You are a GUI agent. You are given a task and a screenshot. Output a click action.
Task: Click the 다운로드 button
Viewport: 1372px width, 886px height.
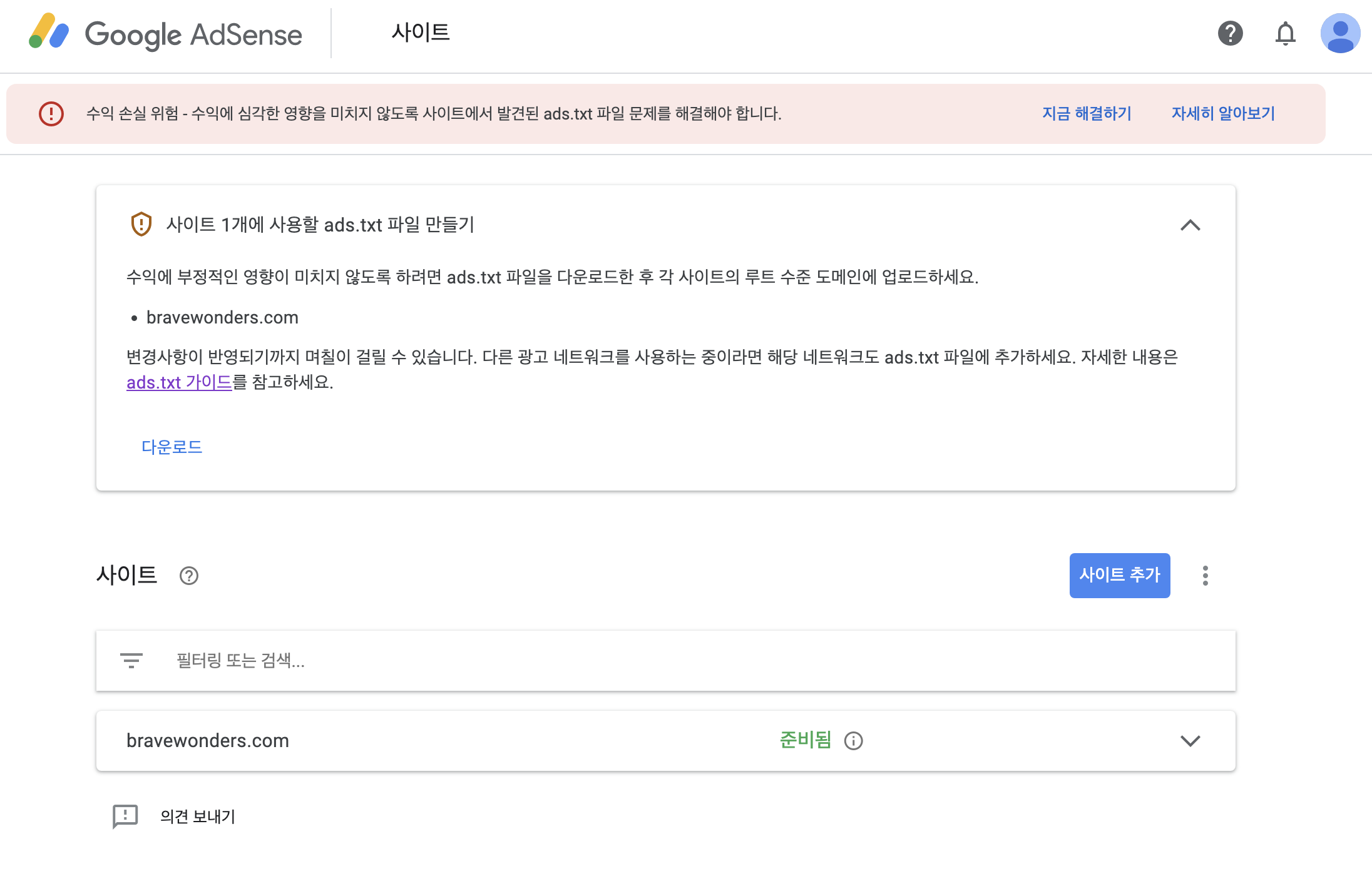tap(171, 447)
